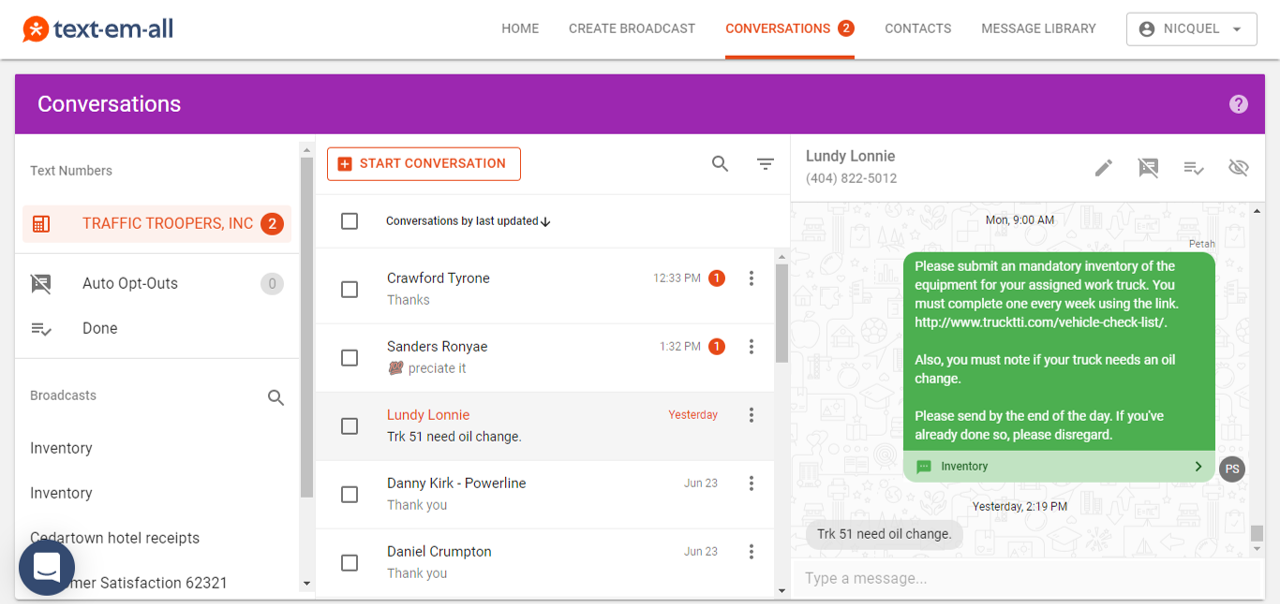
Task: Expand the Inventory broadcast chevron in message
Action: [x=1198, y=466]
